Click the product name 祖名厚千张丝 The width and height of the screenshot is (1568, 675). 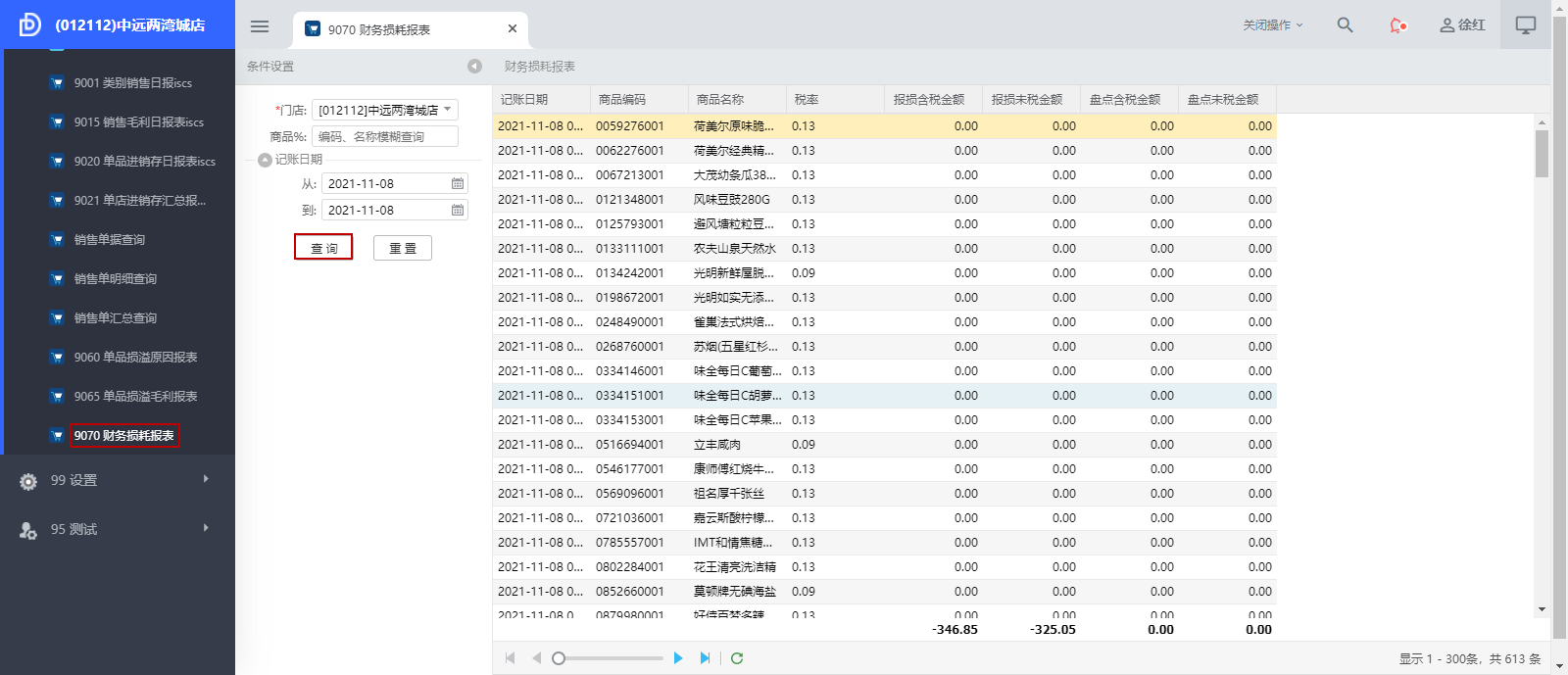[x=729, y=494]
